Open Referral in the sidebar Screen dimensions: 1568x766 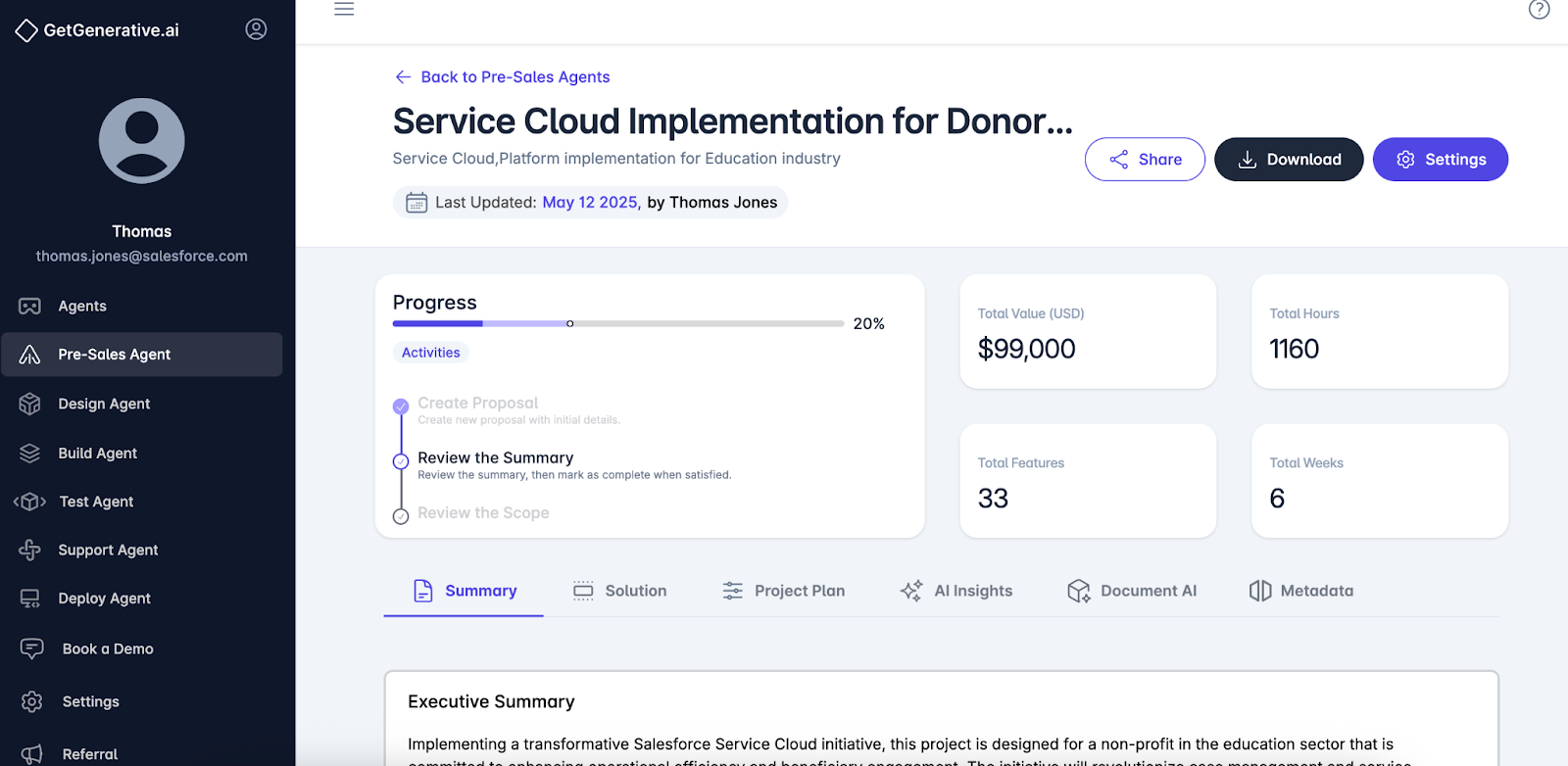pyautogui.click(x=142, y=753)
